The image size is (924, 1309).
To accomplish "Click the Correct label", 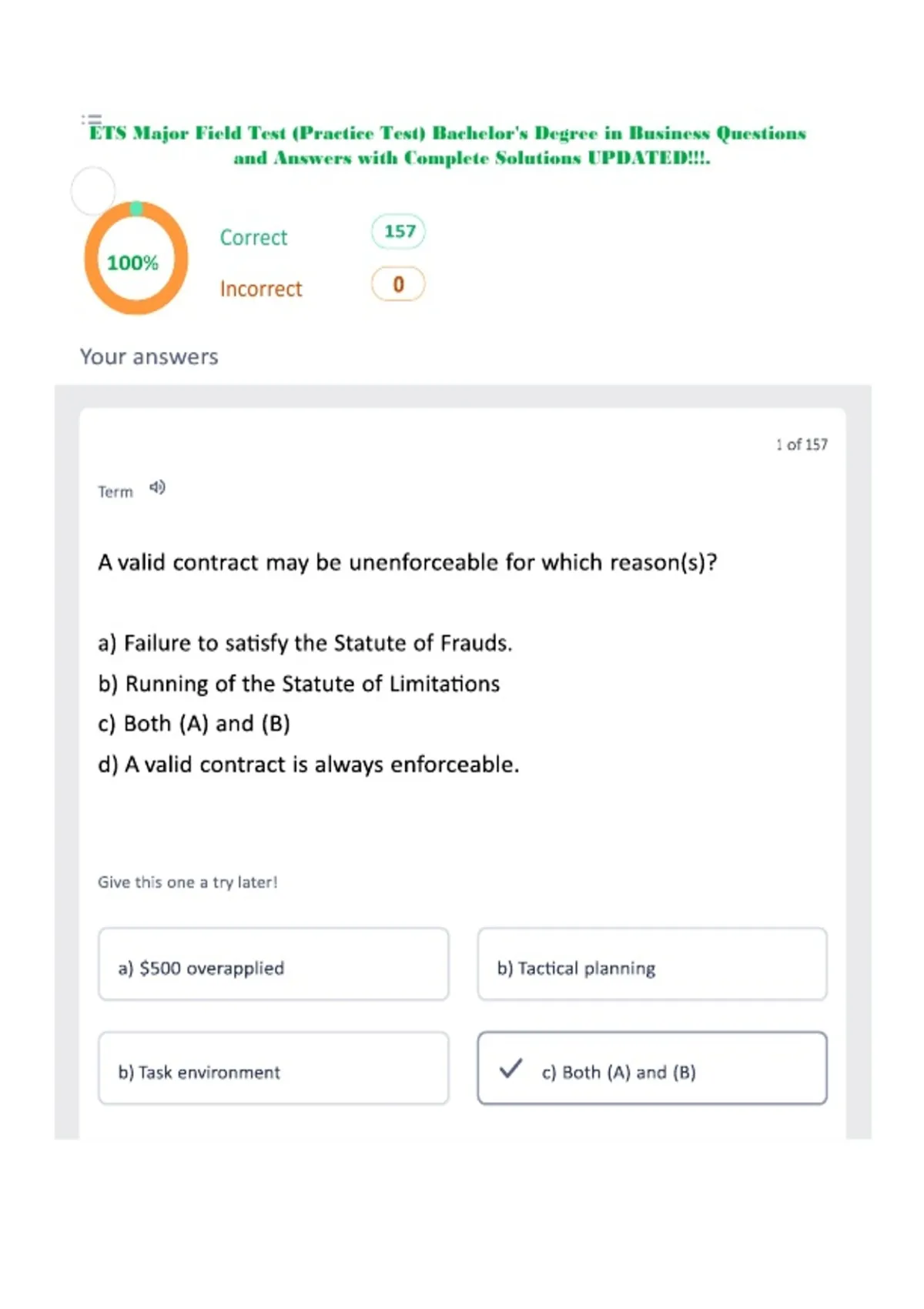I will pyautogui.click(x=253, y=237).
